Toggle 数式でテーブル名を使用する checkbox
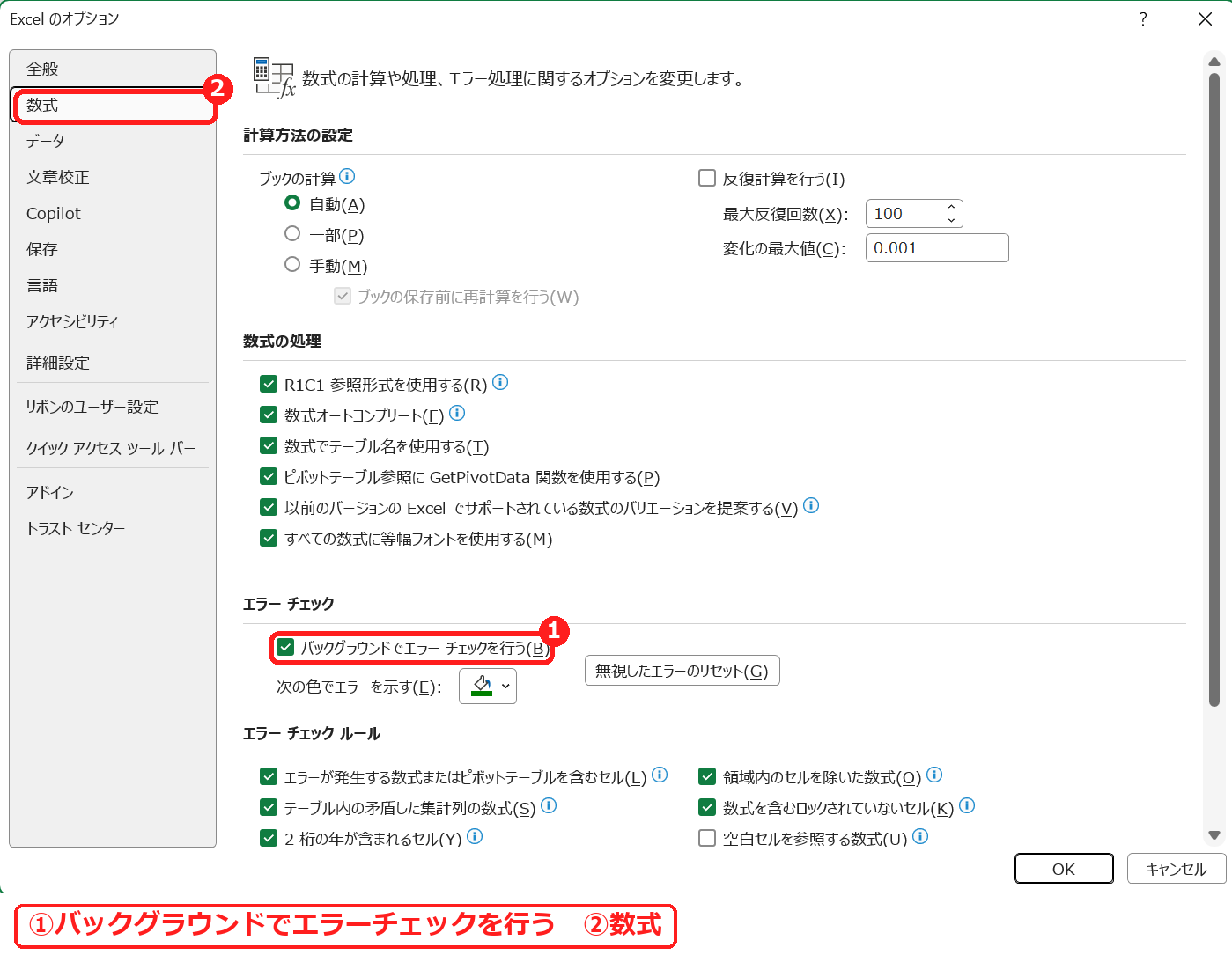1232x955 pixels. click(x=269, y=446)
